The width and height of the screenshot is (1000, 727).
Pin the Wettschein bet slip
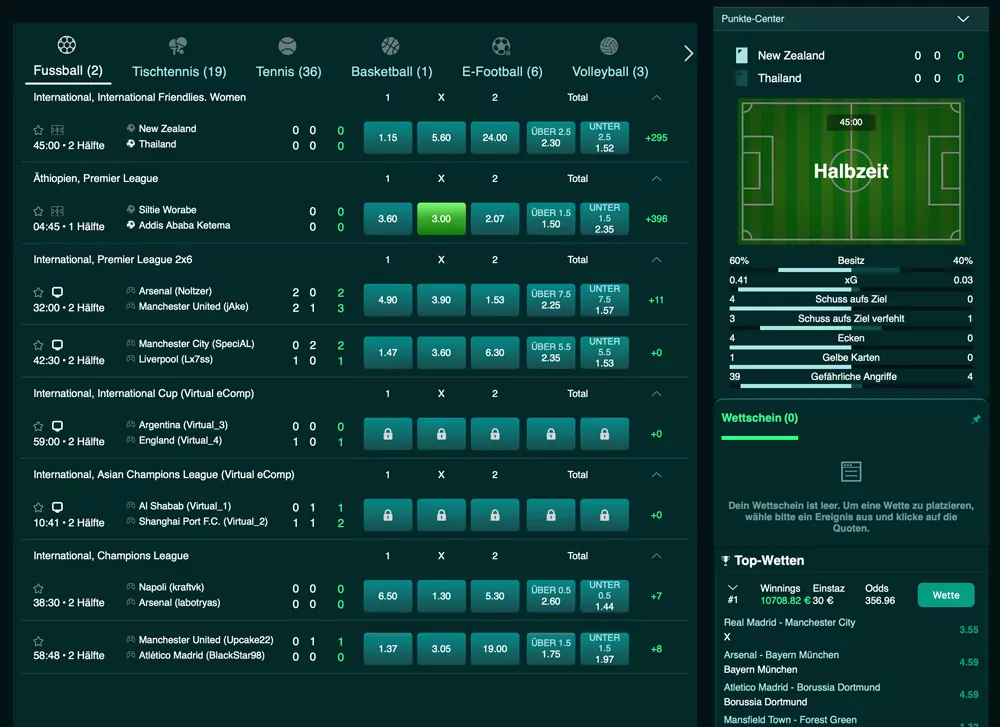pyautogui.click(x=976, y=419)
